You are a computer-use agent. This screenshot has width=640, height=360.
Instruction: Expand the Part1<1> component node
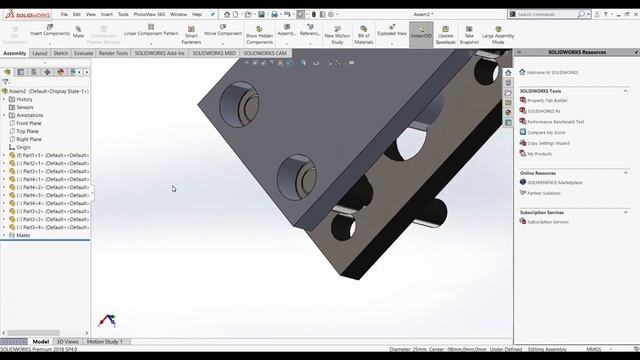[x=4, y=155]
